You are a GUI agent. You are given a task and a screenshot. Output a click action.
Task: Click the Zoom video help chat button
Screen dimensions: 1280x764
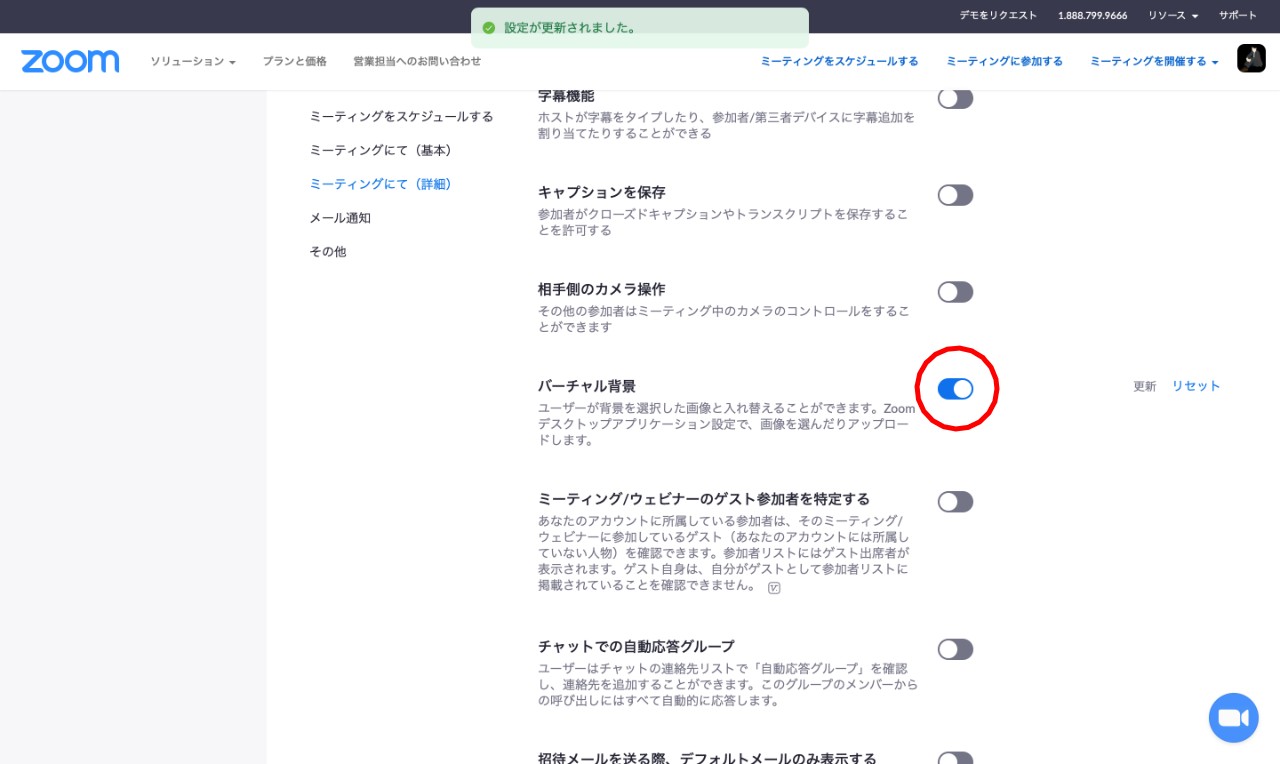[1233, 718]
